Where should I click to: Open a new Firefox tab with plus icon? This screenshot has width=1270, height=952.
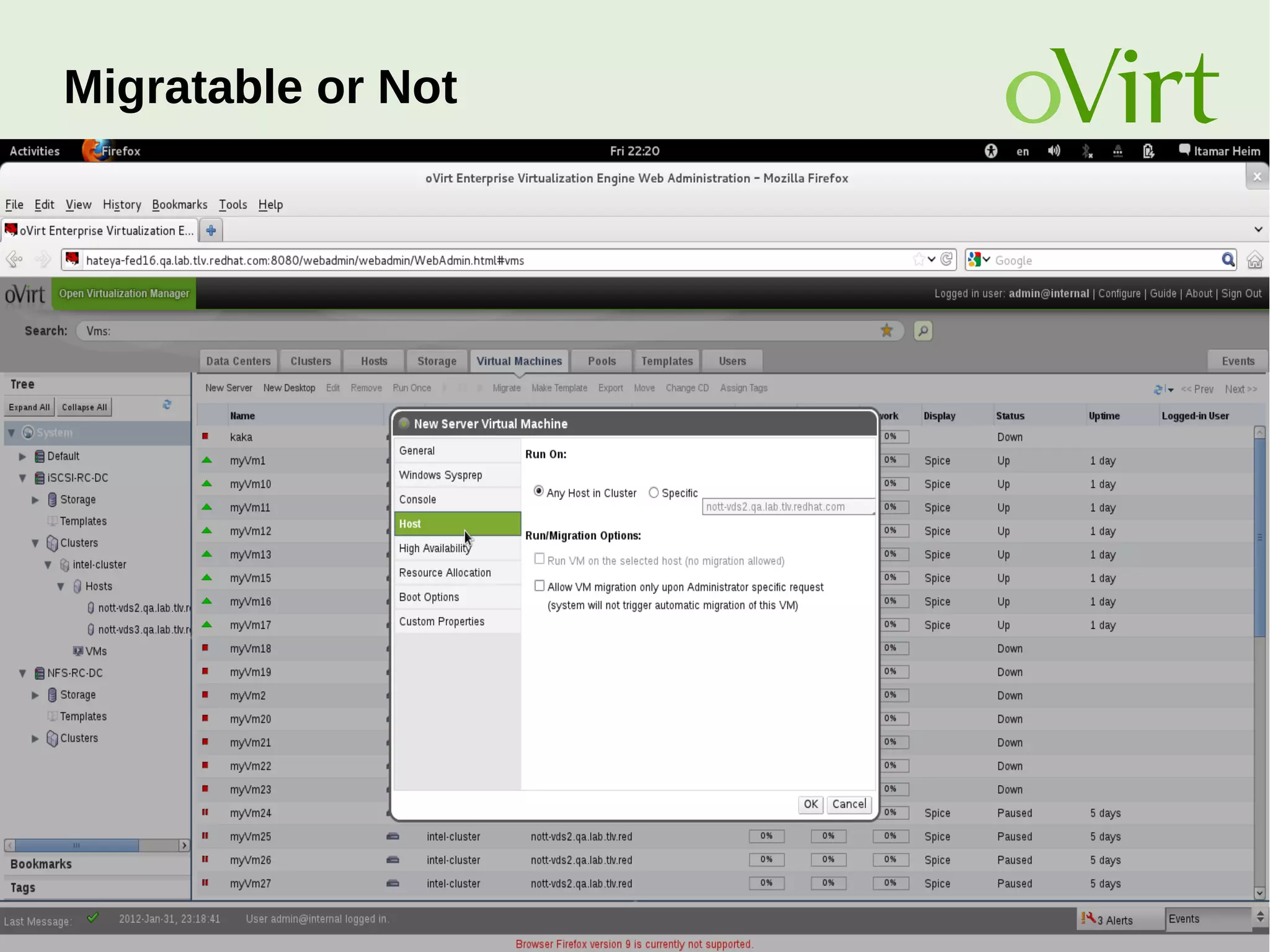211,231
